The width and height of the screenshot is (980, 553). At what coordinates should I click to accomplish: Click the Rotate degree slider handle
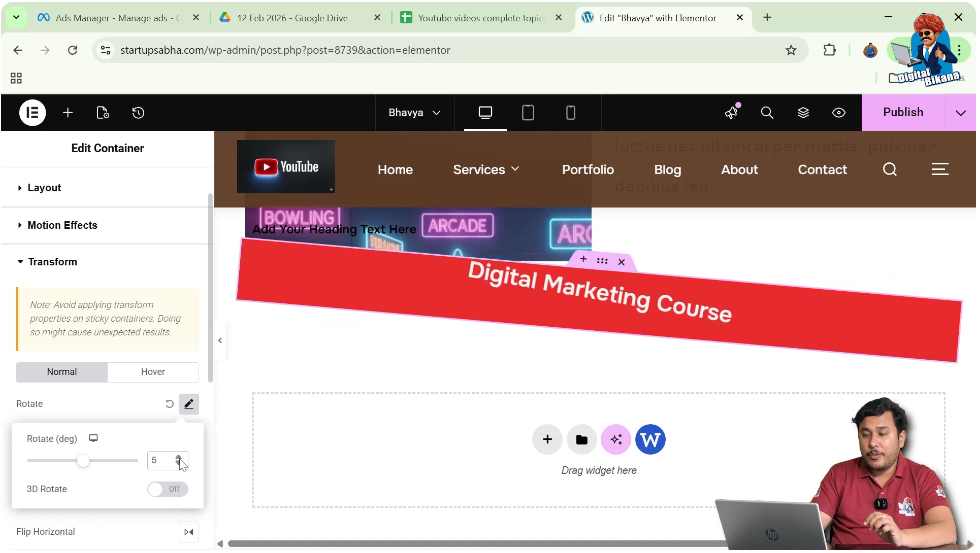pos(83,461)
